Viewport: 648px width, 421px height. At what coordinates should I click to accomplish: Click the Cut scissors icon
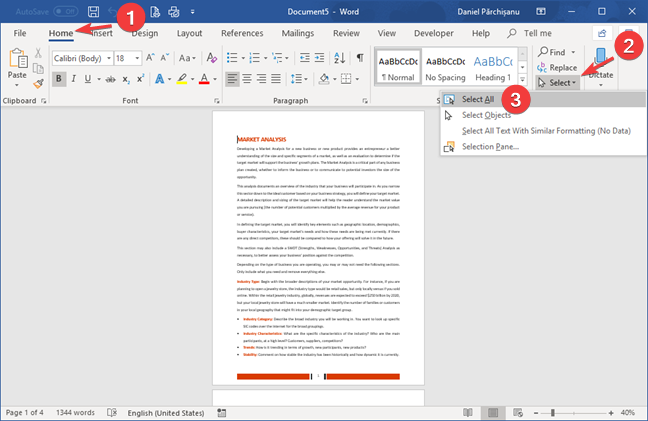click(x=38, y=52)
